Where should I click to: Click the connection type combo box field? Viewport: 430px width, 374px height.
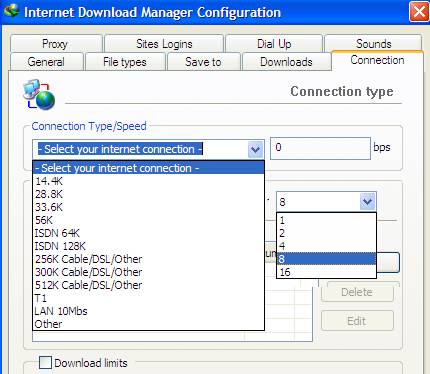(148, 149)
